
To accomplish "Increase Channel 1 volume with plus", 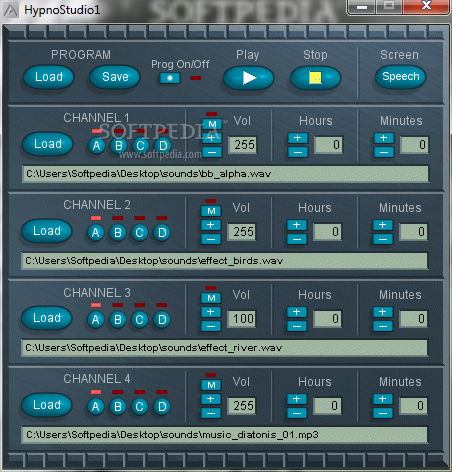I will click(212, 138).
